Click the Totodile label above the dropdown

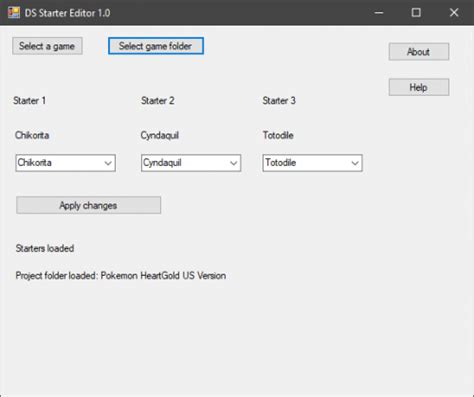[278, 135]
